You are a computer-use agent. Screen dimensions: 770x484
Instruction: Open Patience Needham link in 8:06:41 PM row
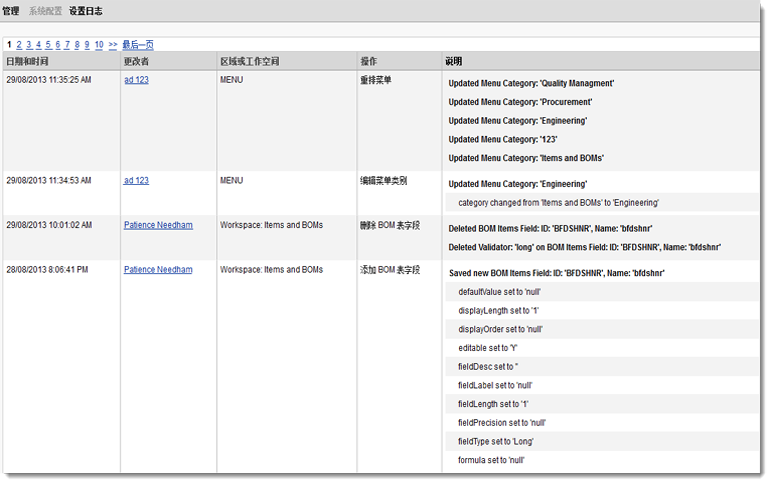(158, 269)
